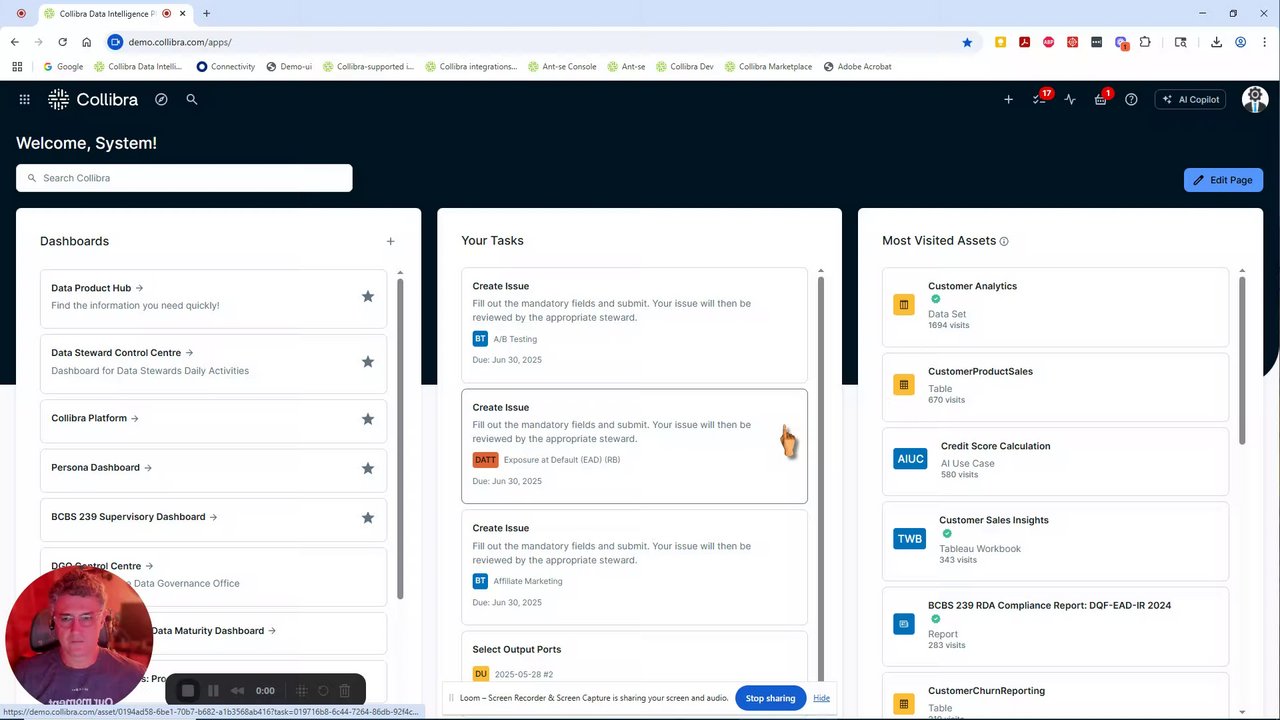Go back with the browser back arrow
The height and width of the screenshot is (720, 1280).
pos(15,42)
